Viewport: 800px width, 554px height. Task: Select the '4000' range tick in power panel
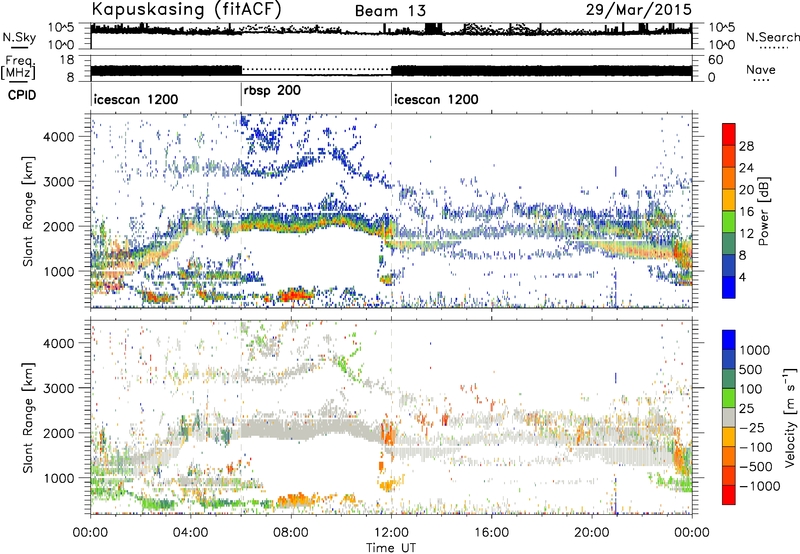pyautogui.click(x=58, y=137)
